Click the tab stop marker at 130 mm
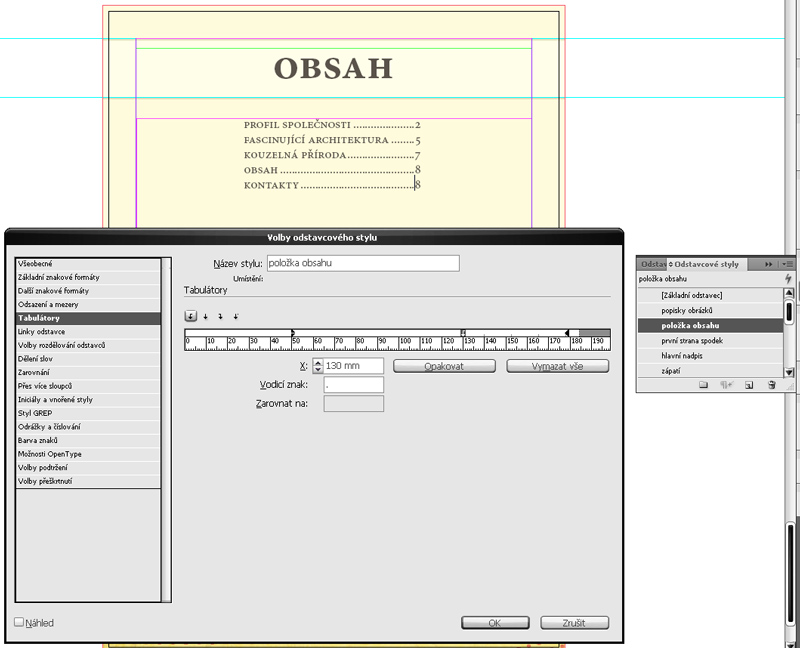The height and width of the screenshot is (648, 800). tap(462, 332)
